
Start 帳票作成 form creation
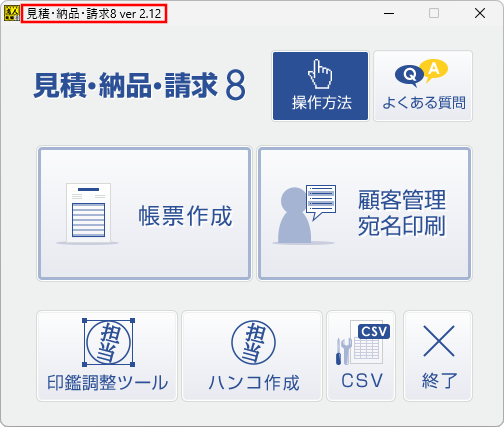coord(144,213)
